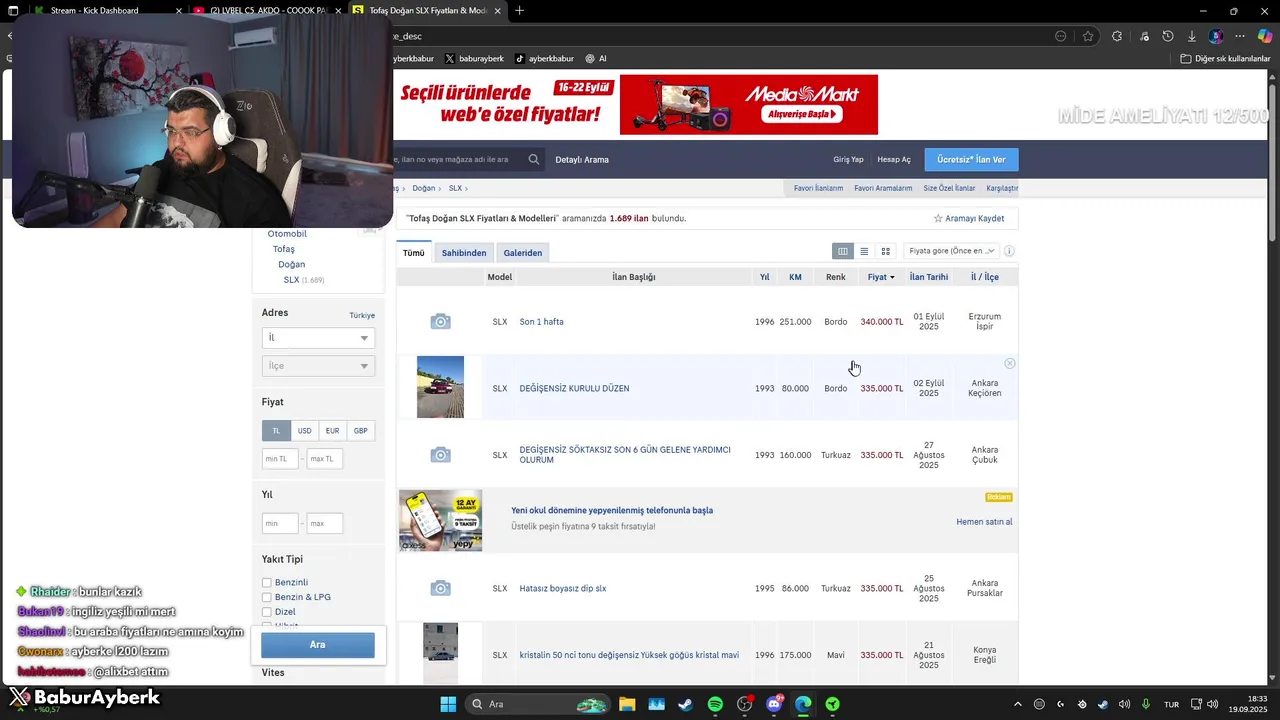This screenshot has width=1280, height=720.
Task: Open a new browser tab with plus
Action: [x=519, y=11]
